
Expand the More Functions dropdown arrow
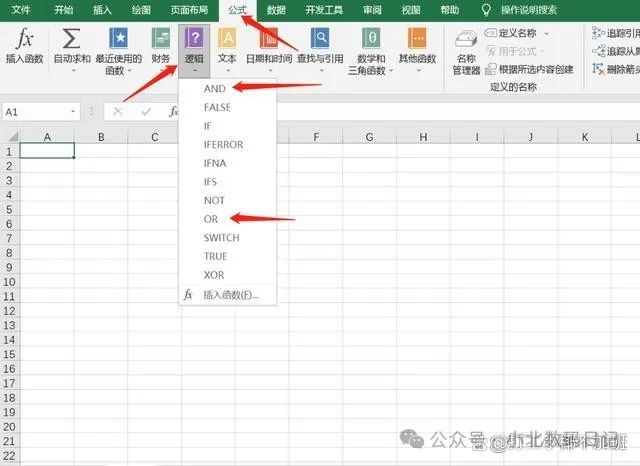tap(418, 71)
